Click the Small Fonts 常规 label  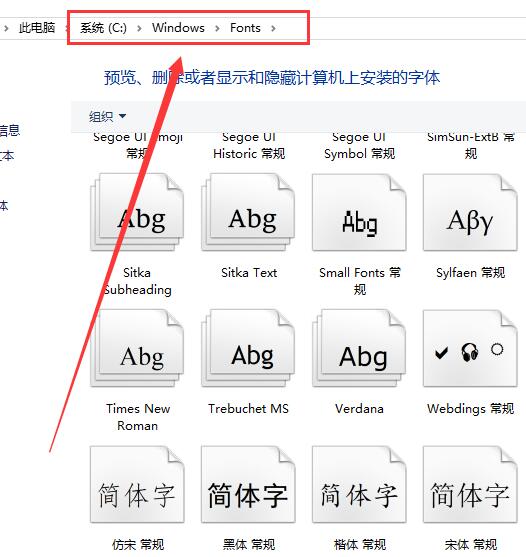(x=360, y=281)
